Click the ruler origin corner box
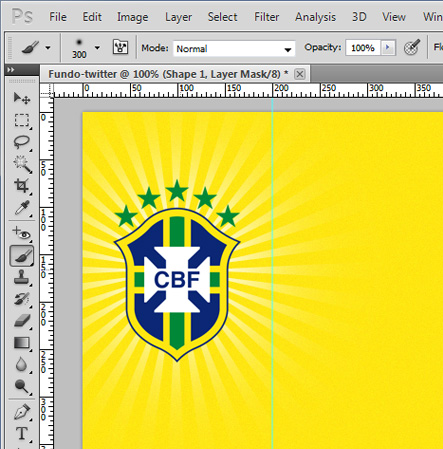 click(46, 90)
